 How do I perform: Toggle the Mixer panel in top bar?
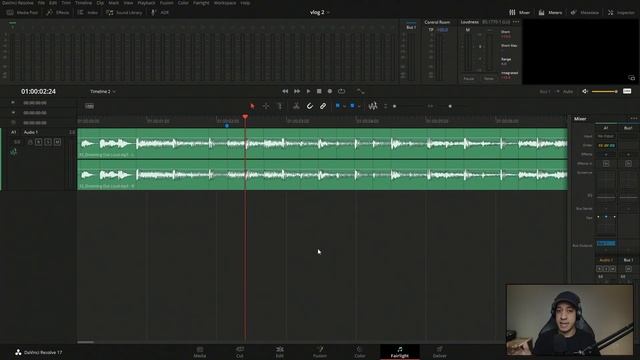(519, 13)
